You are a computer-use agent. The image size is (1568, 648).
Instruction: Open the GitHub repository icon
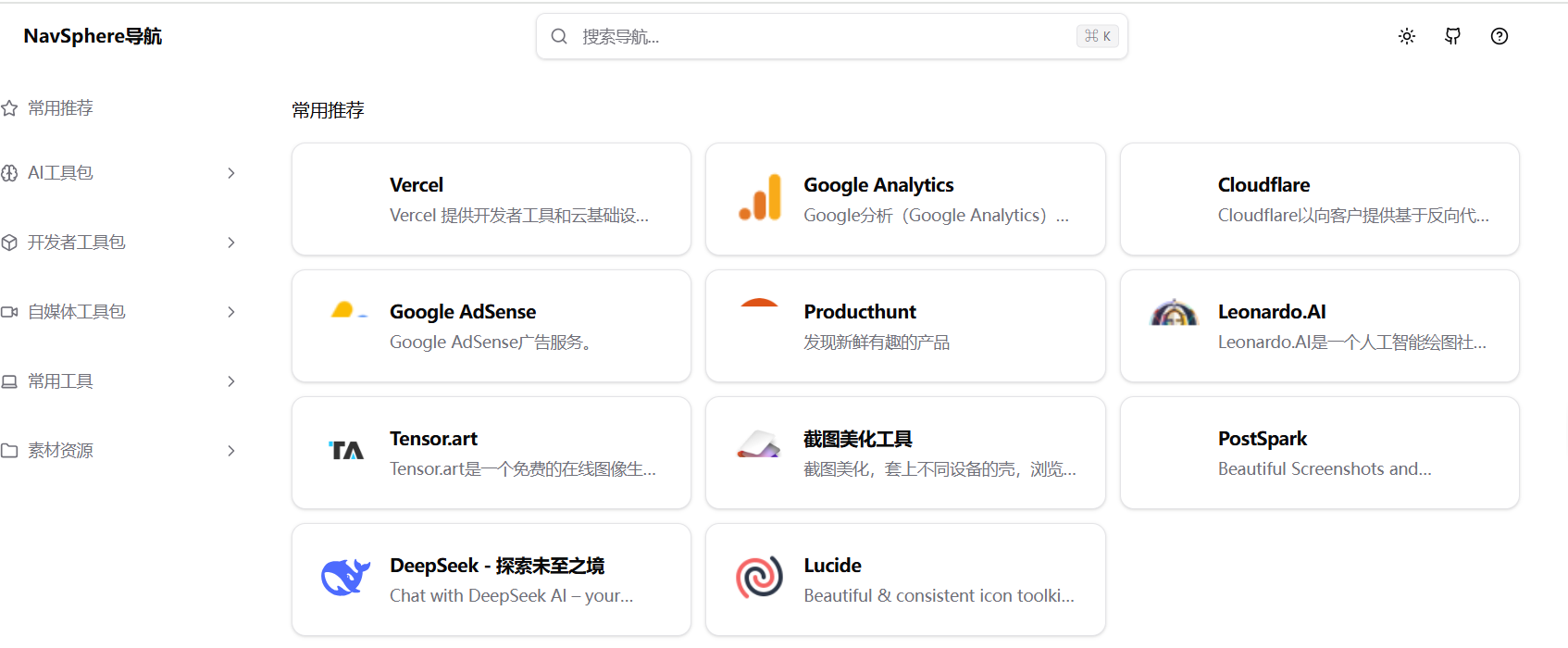[x=1453, y=36]
